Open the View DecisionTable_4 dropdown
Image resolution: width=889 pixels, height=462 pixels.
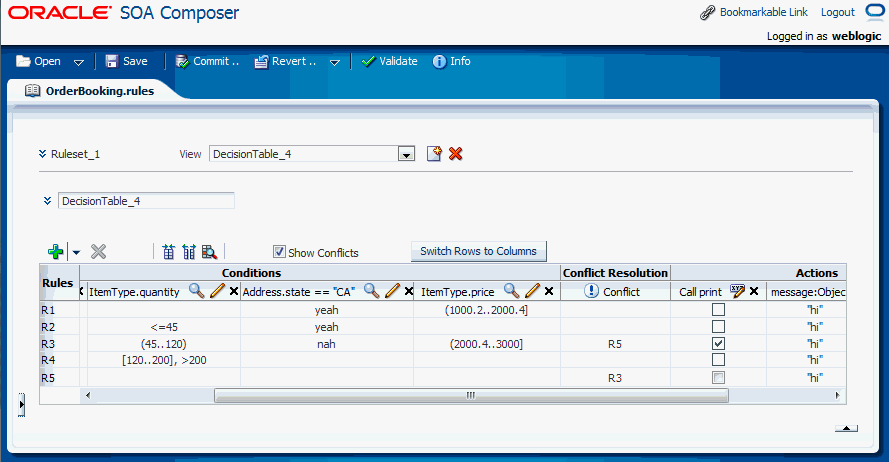(406, 154)
